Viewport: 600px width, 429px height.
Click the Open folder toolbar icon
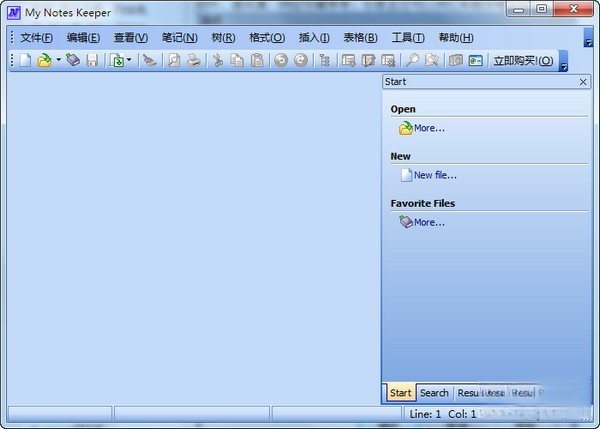tap(44, 61)
